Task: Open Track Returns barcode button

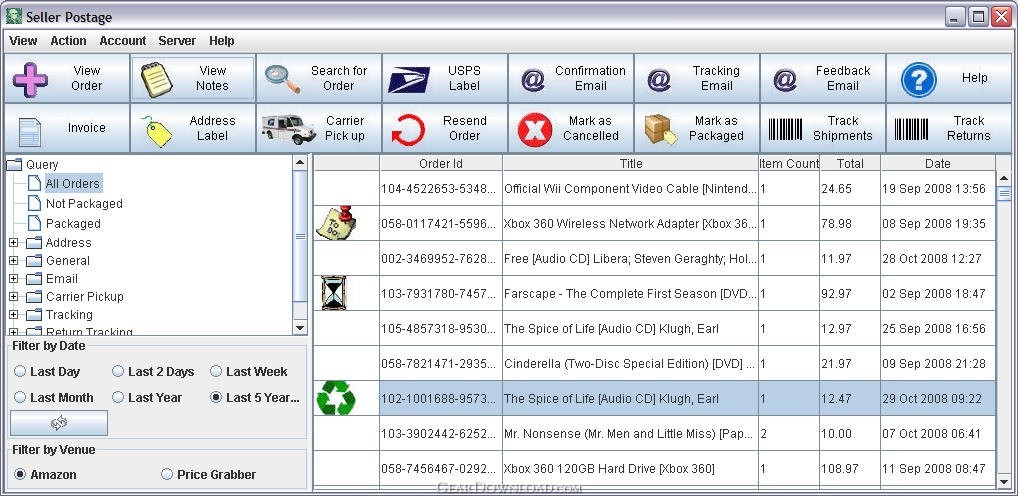Action: coord(949,128)
